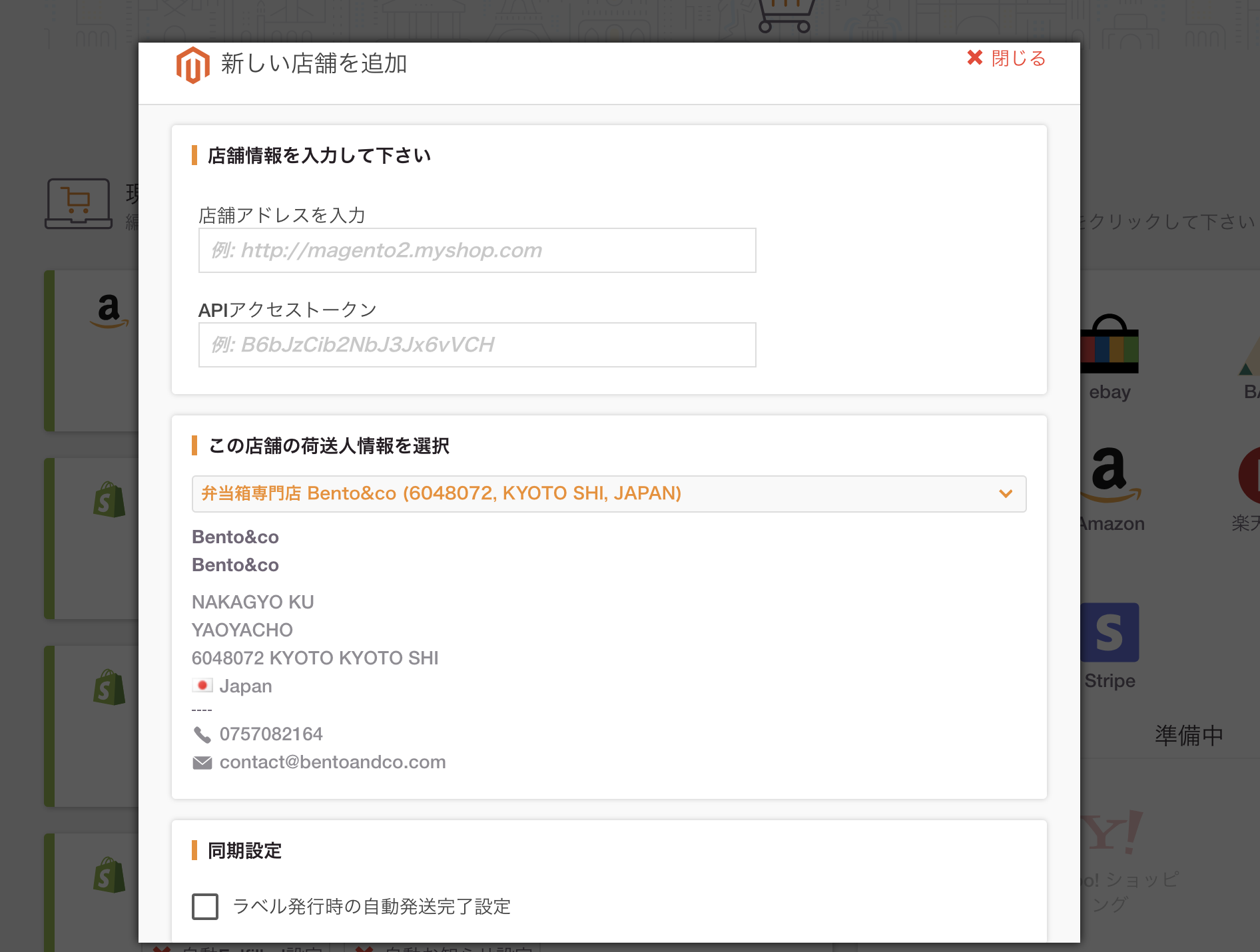Close the dialog with 閉じる button
The height and width of the screenshot is (952, 1260).
click(x=1006, y=59)
